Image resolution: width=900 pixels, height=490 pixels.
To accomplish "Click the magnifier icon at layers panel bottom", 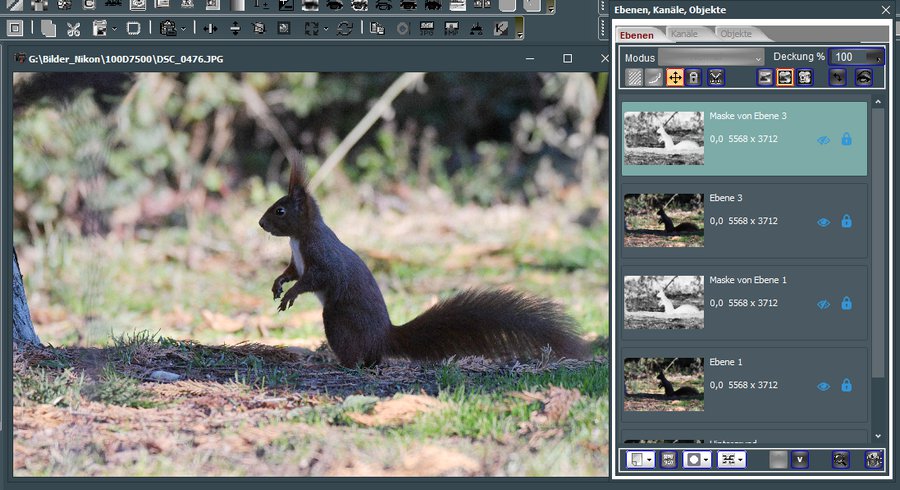I will point(842,459).
